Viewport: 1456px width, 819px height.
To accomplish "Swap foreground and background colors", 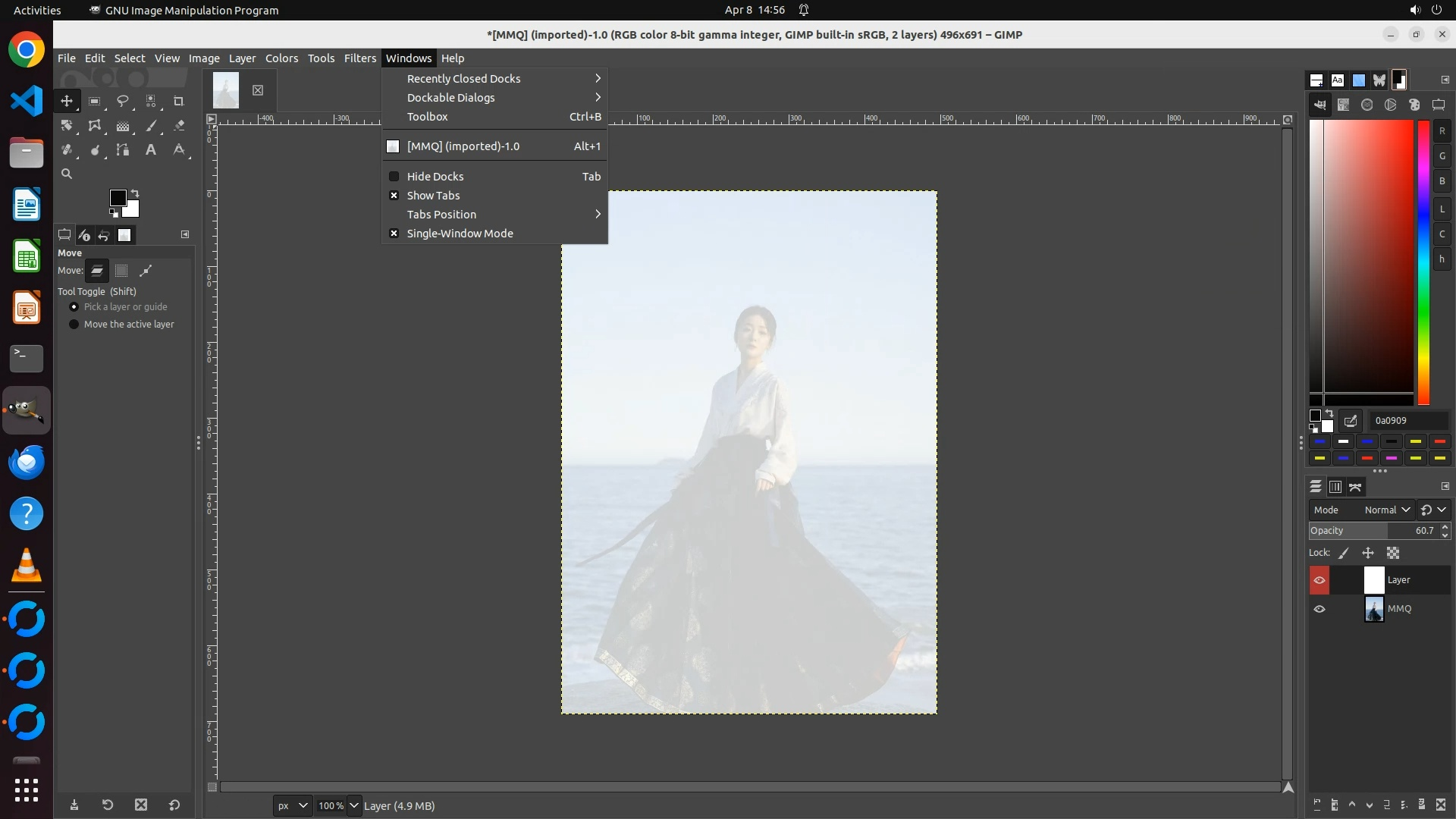I will click(135, 193).
